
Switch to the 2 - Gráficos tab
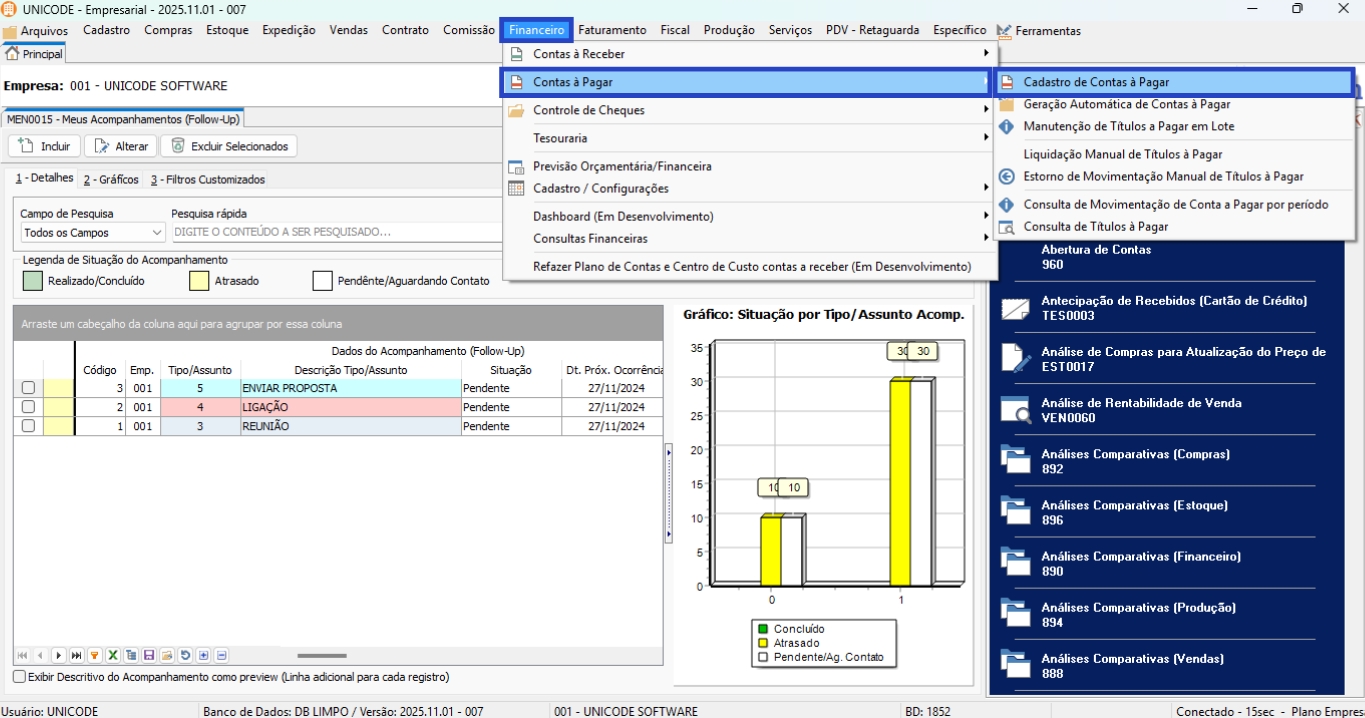pyautogui.click(x=111, y=180)
